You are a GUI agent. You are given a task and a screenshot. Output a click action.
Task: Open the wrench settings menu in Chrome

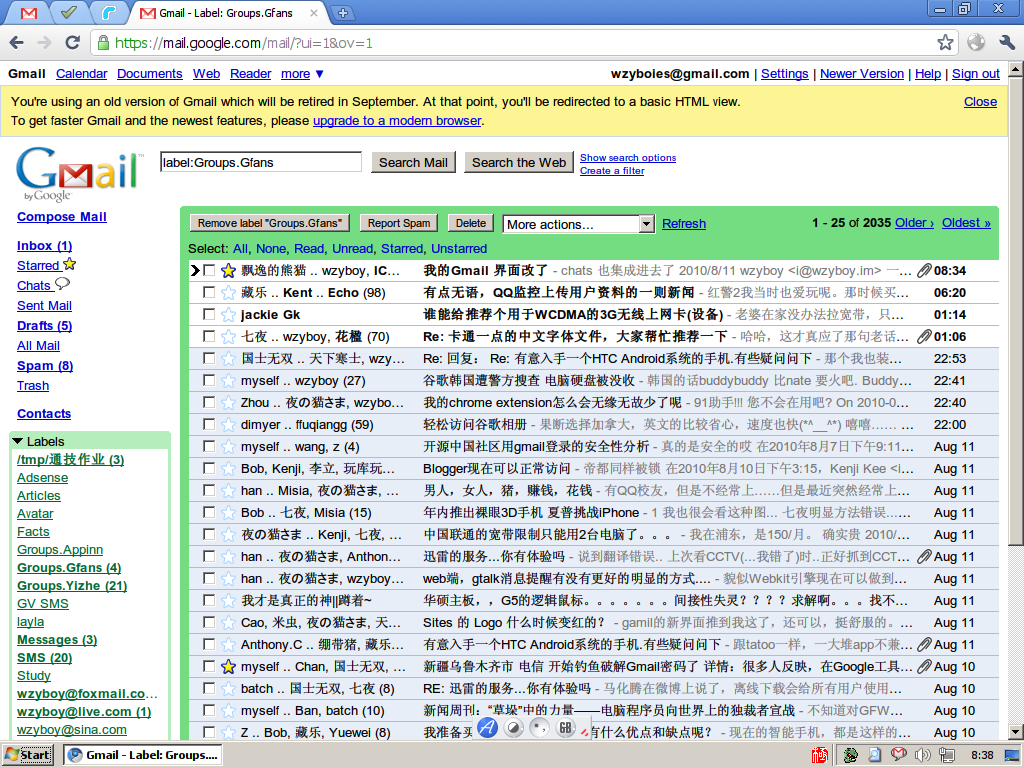click(1007, 42)
